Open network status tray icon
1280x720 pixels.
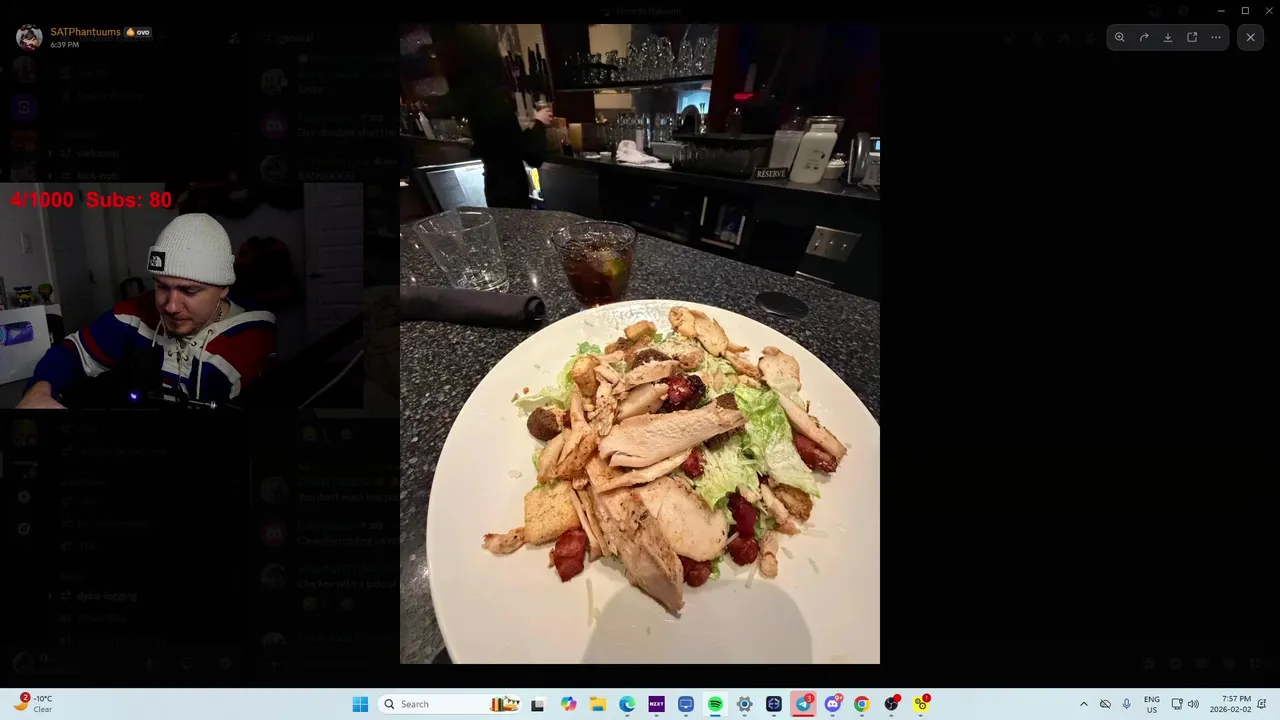click(1177, 704)
